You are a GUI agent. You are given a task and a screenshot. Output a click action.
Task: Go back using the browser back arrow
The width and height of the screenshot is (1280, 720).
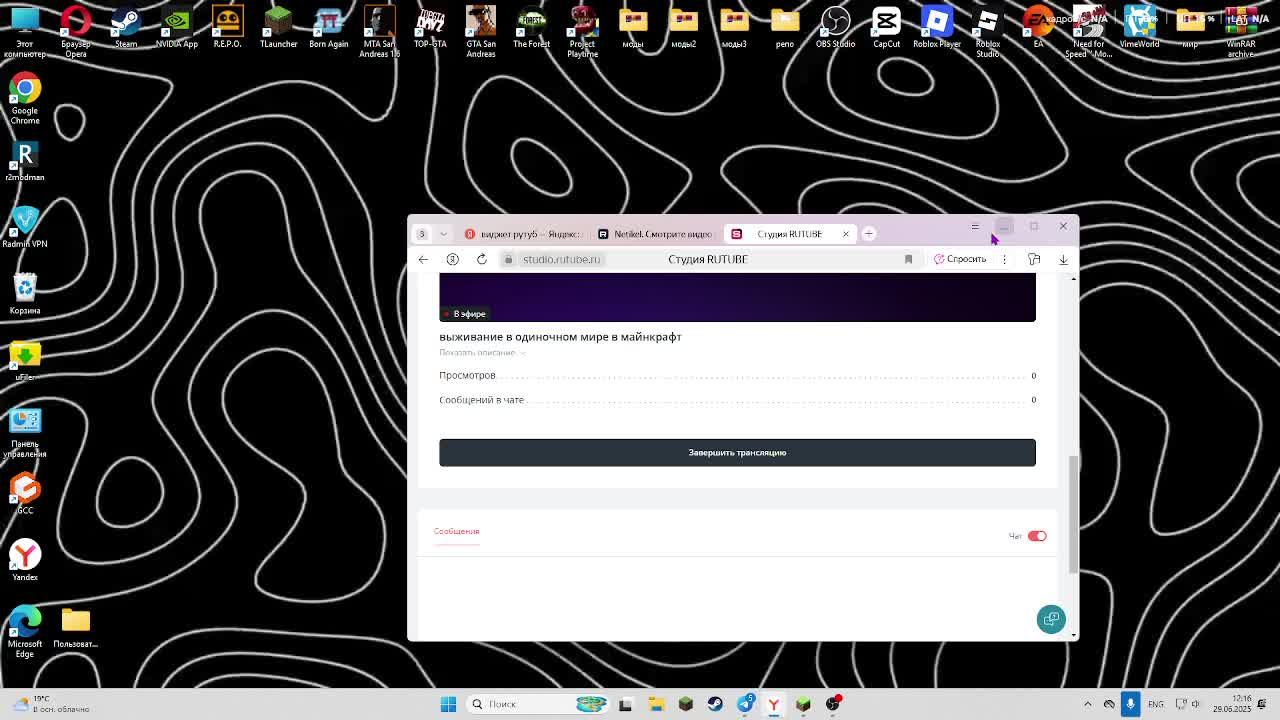pos(423,259)
